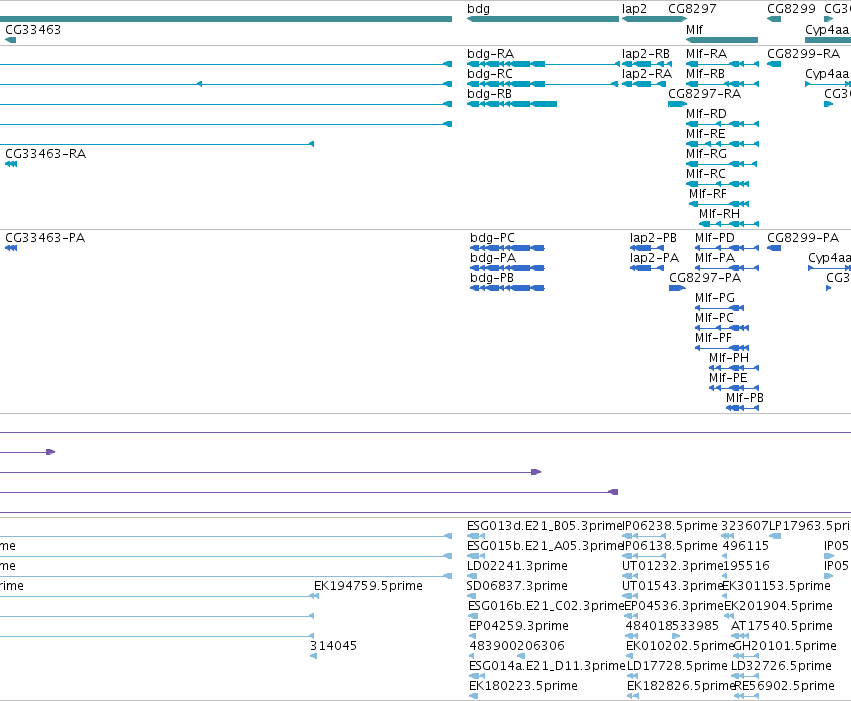Click the LD32726.5prime EST
The width and height of the screenshot is (851, 701).
click(x=782, y=667)
